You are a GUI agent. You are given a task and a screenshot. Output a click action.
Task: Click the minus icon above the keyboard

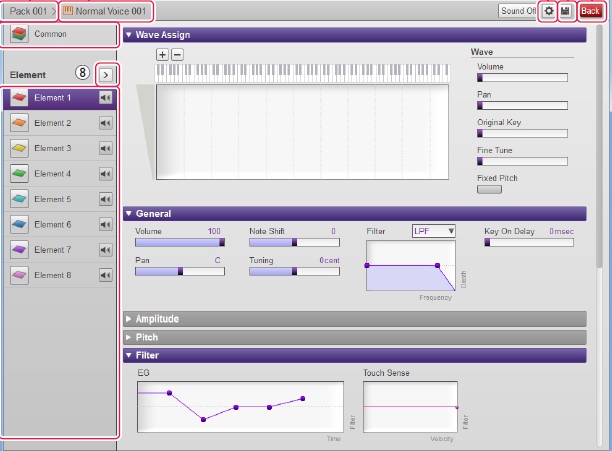177,54
